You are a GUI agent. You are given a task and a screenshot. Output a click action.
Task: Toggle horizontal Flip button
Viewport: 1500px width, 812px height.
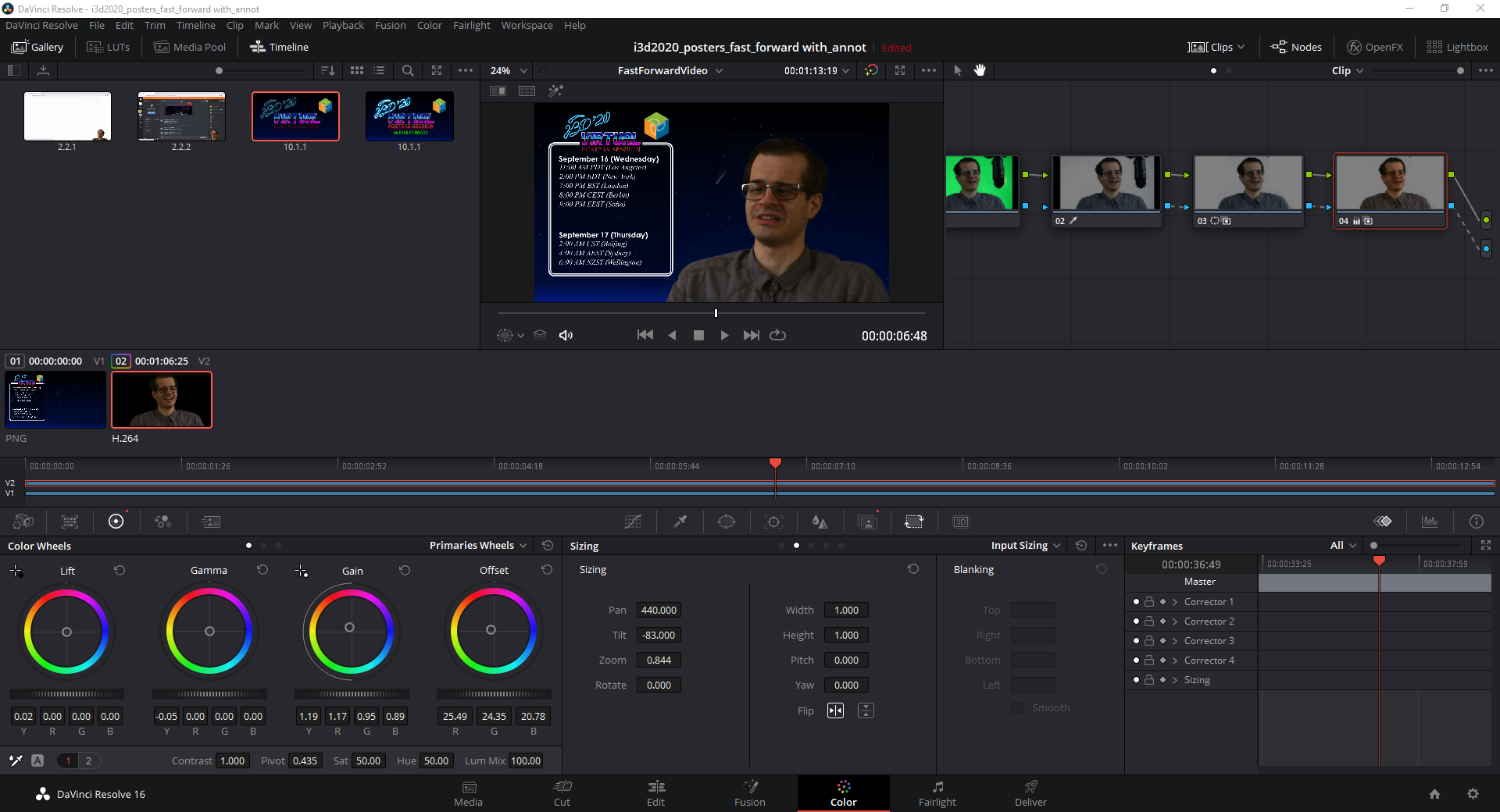point(835,710)
